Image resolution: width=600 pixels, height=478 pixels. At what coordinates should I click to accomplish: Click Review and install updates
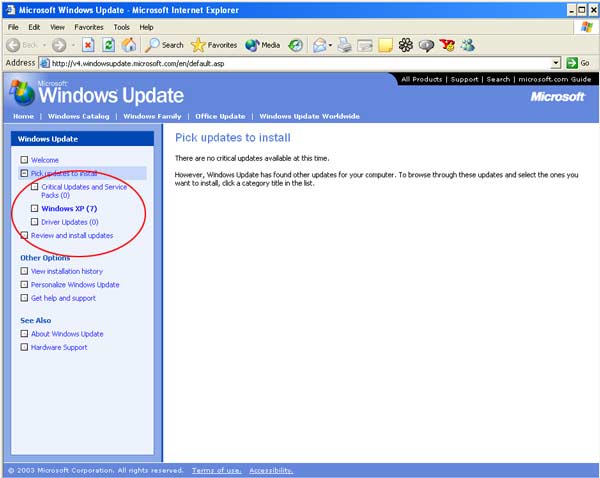pos(72,235)
